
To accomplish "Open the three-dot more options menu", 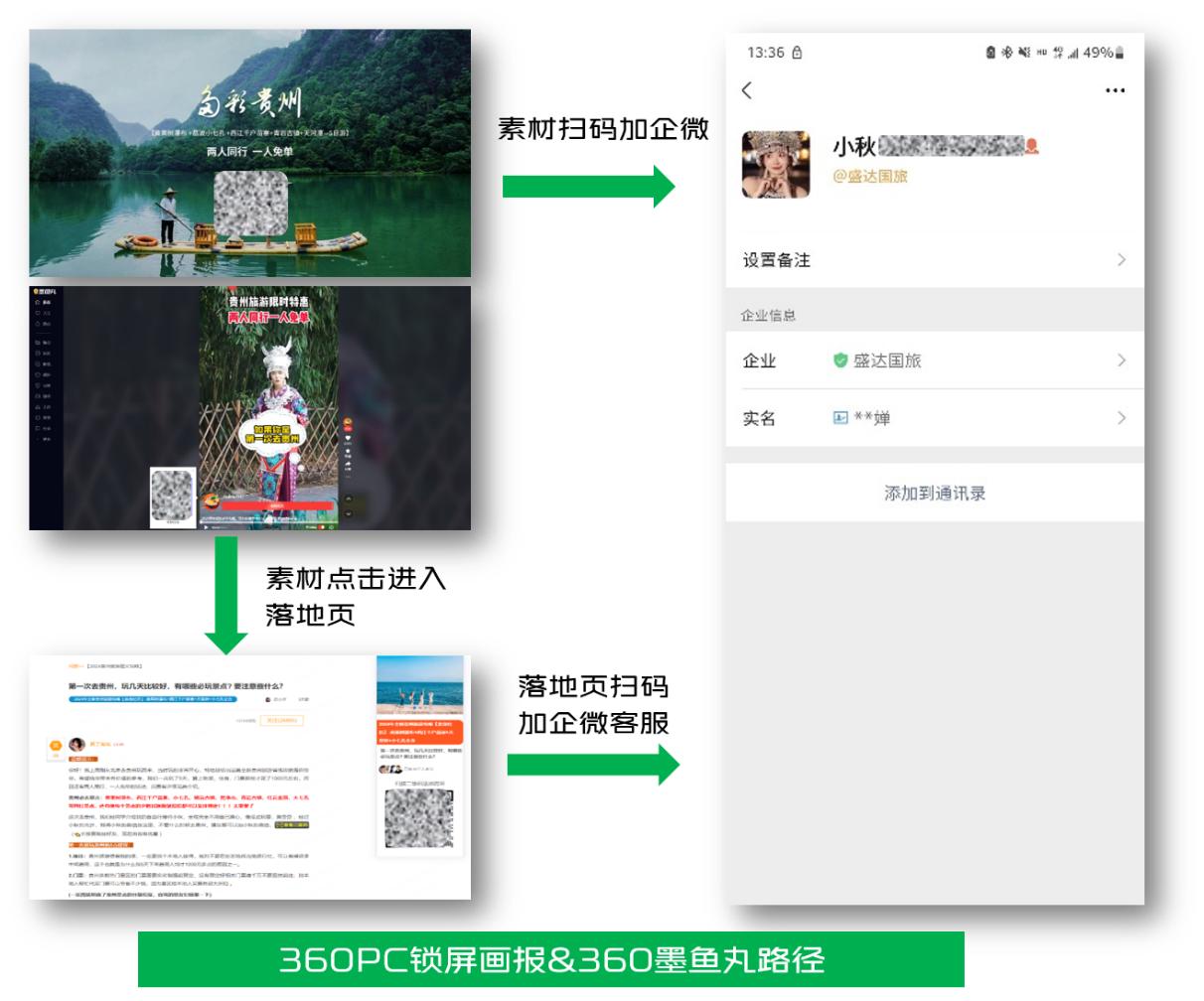I will tap(1115, 90).
